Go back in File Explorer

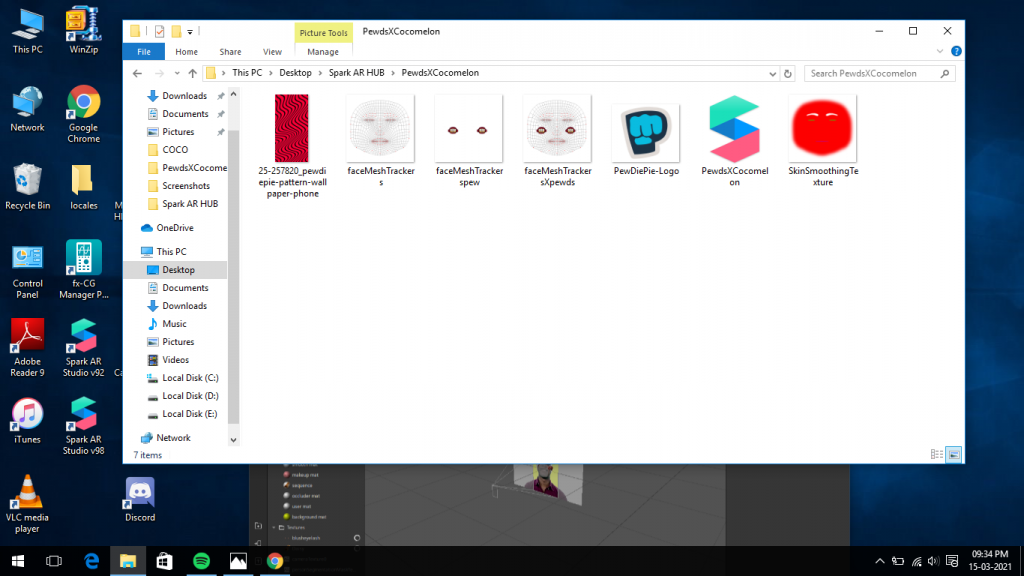click(137, 73)
